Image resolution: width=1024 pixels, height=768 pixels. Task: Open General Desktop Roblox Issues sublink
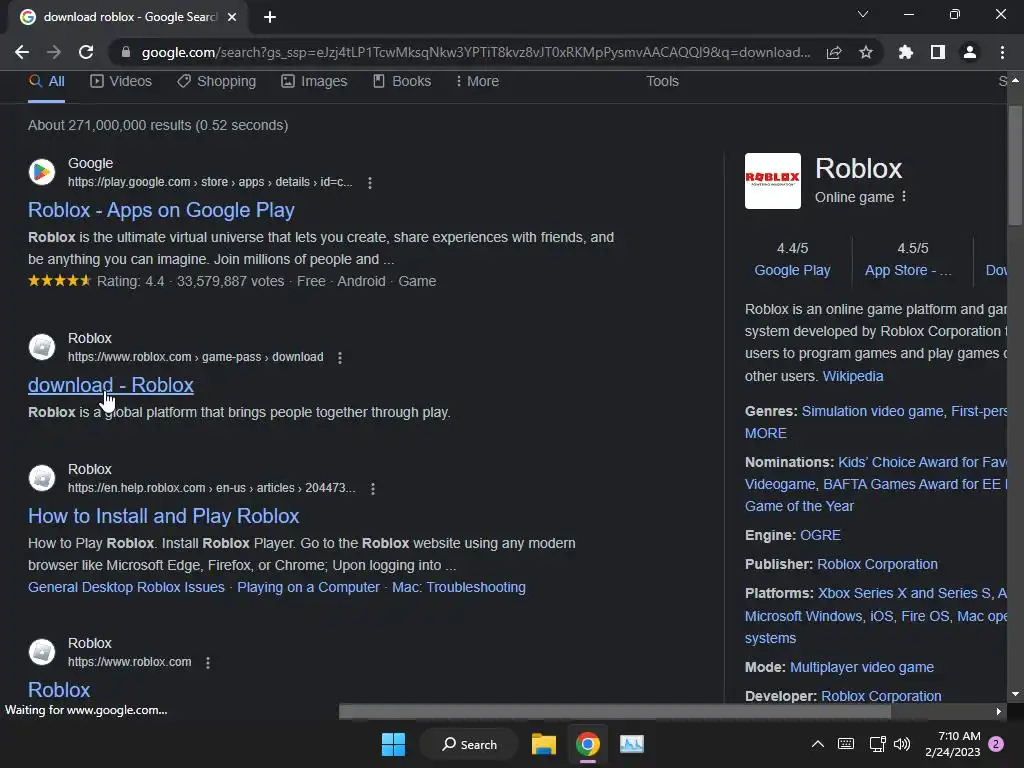126,587
